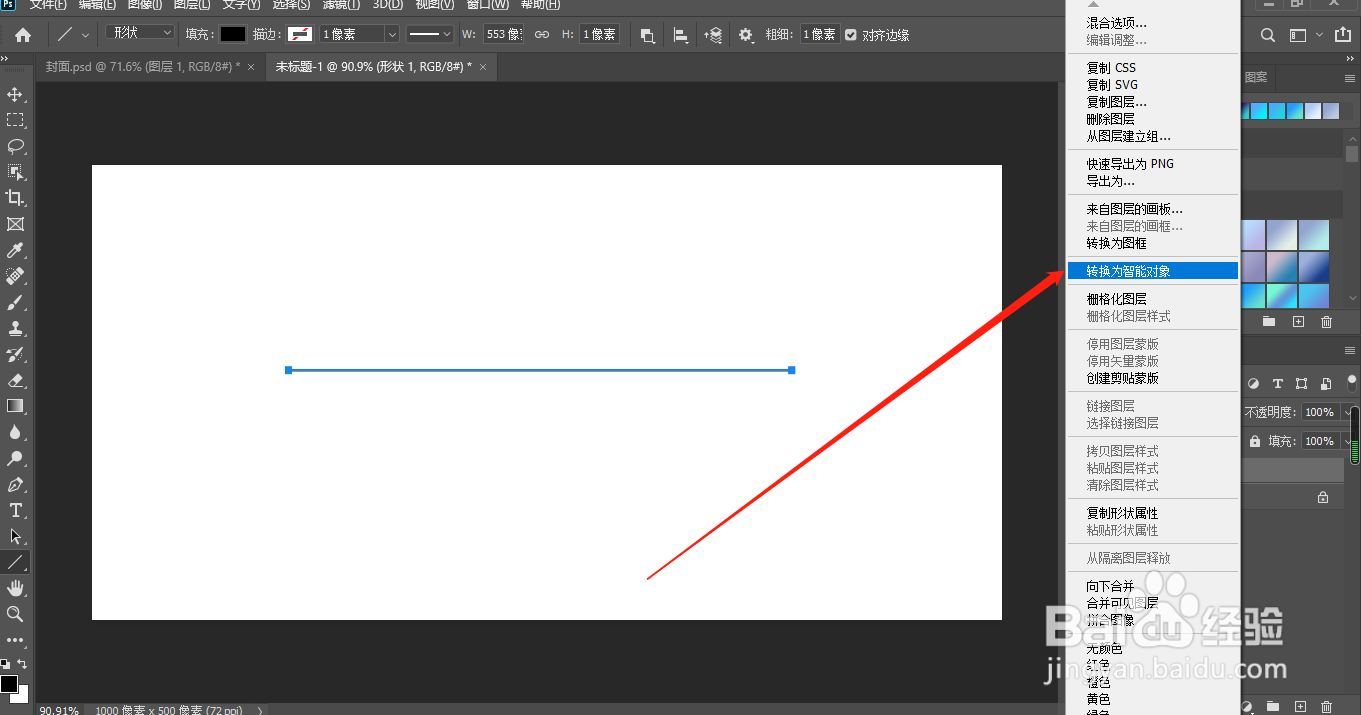1361x715 pixels.
Task: Select the Hand tool
Action: (15, 588)
